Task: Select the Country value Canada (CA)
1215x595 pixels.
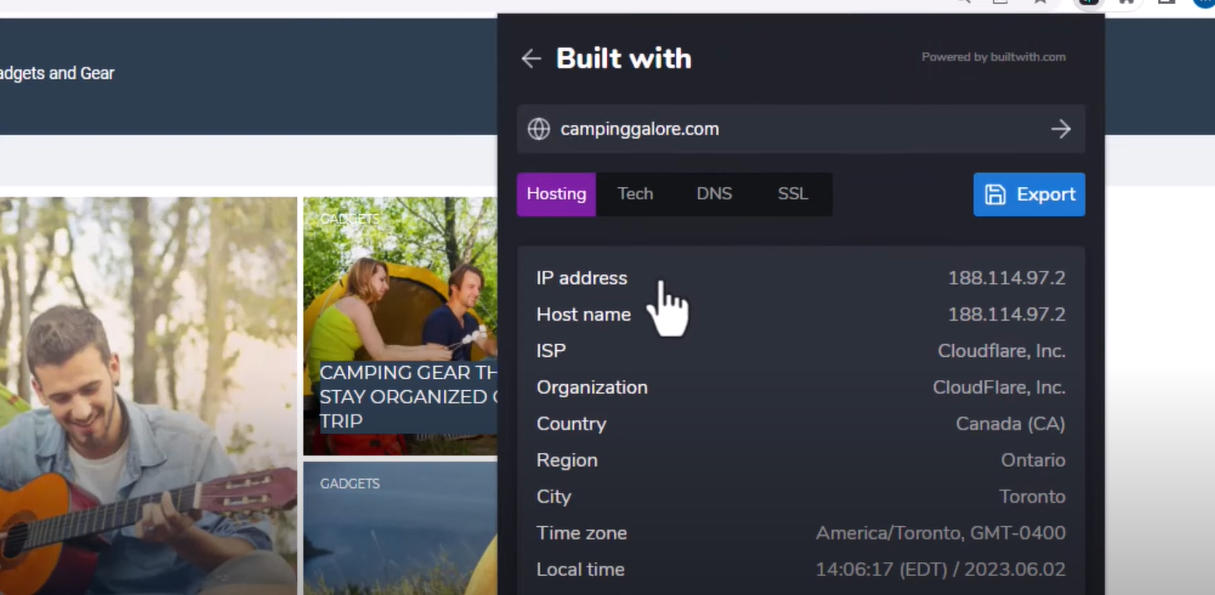Action: 1010,424
